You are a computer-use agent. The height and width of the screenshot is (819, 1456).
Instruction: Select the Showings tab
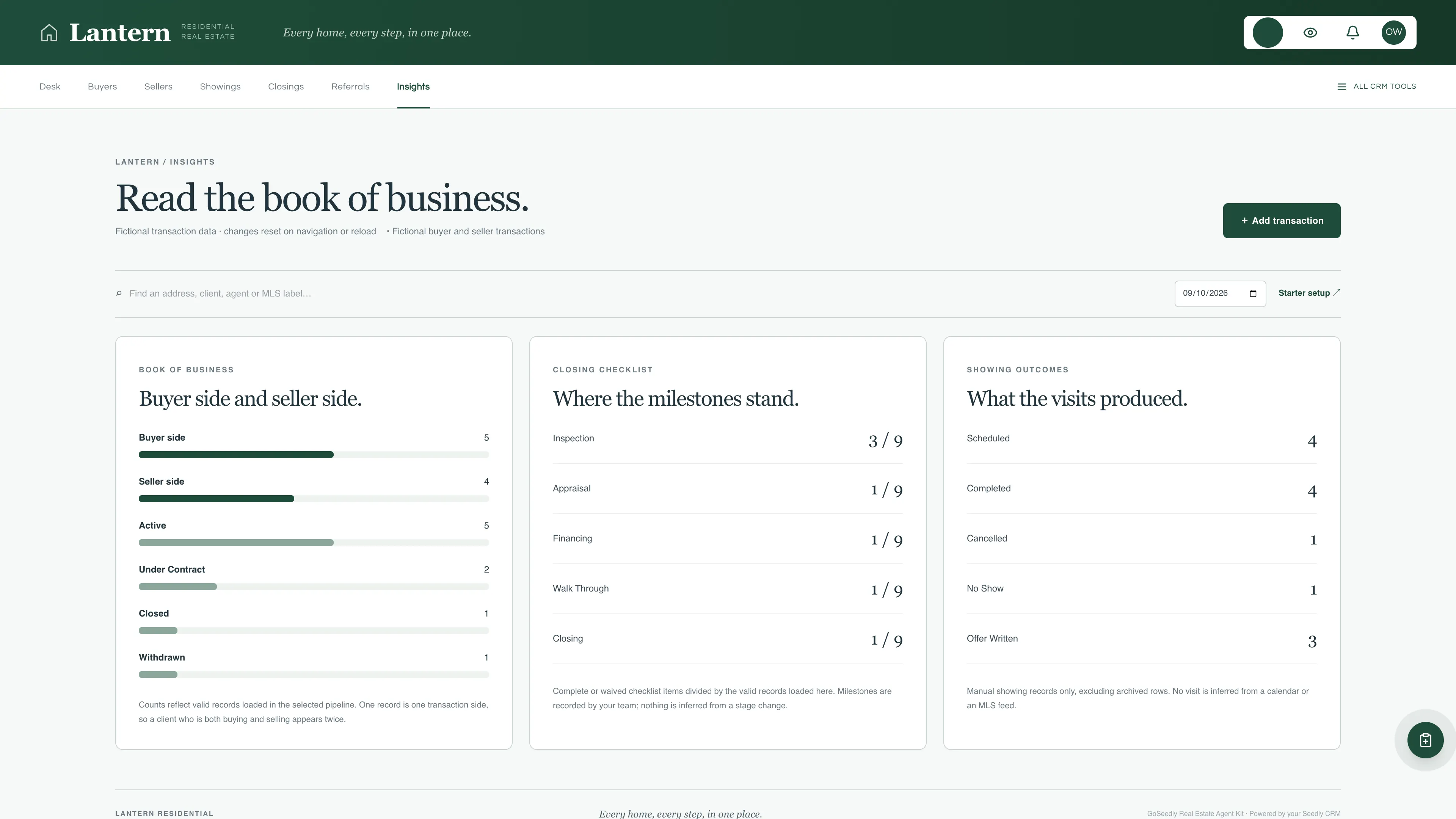220,86
